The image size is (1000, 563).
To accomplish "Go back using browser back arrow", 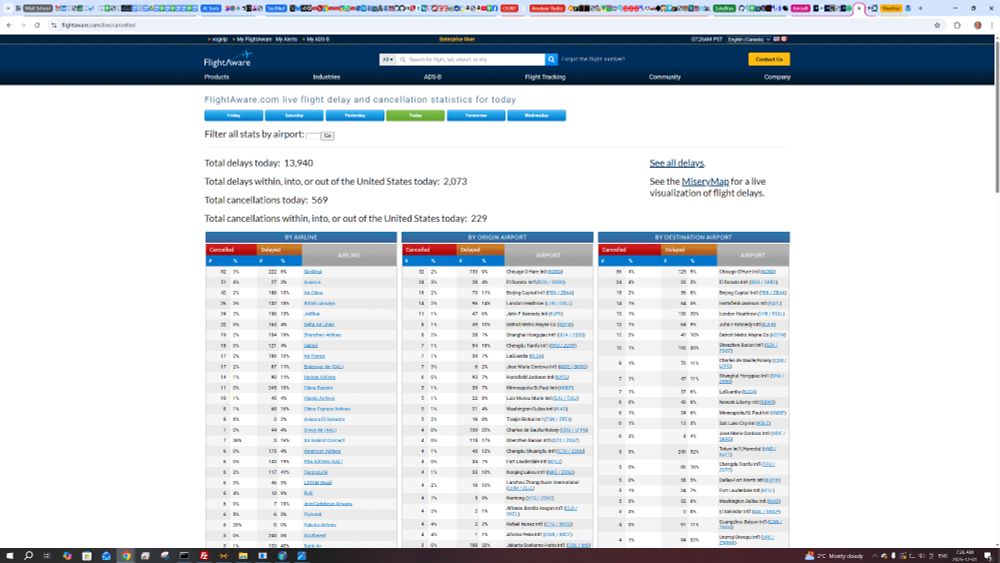I will (x=9, y=25).
